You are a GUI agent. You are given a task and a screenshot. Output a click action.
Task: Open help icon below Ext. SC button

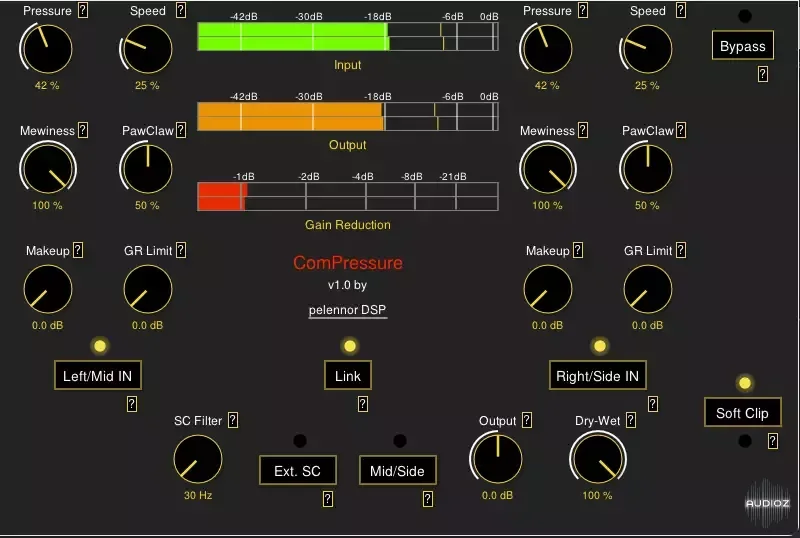click(328, 499)
